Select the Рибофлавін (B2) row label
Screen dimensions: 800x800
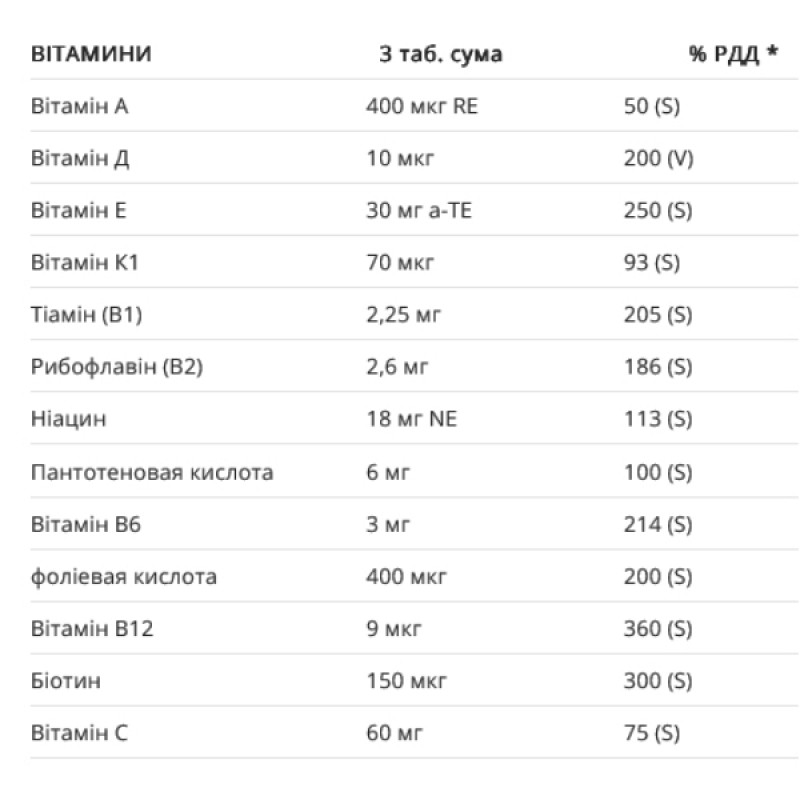coord(117,367)
